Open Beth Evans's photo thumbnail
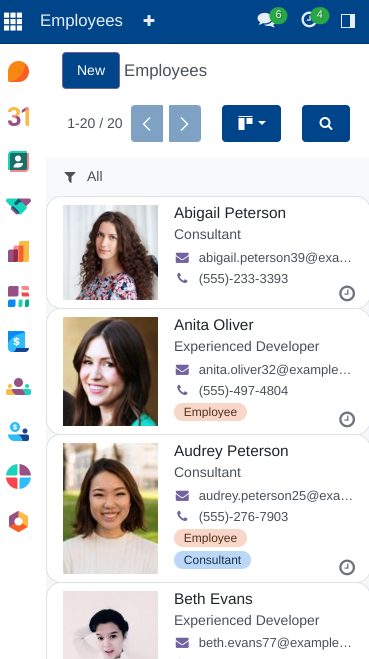Viewport: 369px width, 659px height. tap(111, 625)
